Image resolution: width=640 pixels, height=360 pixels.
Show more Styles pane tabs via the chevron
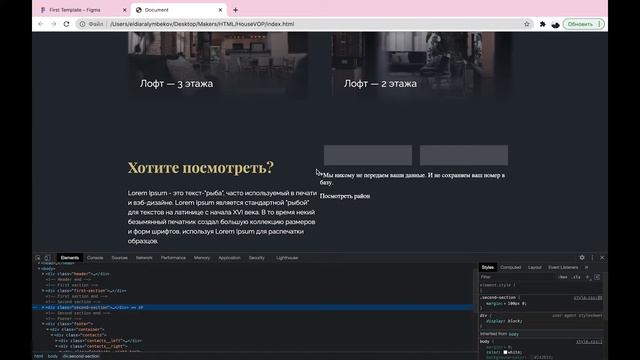point(587,267)
